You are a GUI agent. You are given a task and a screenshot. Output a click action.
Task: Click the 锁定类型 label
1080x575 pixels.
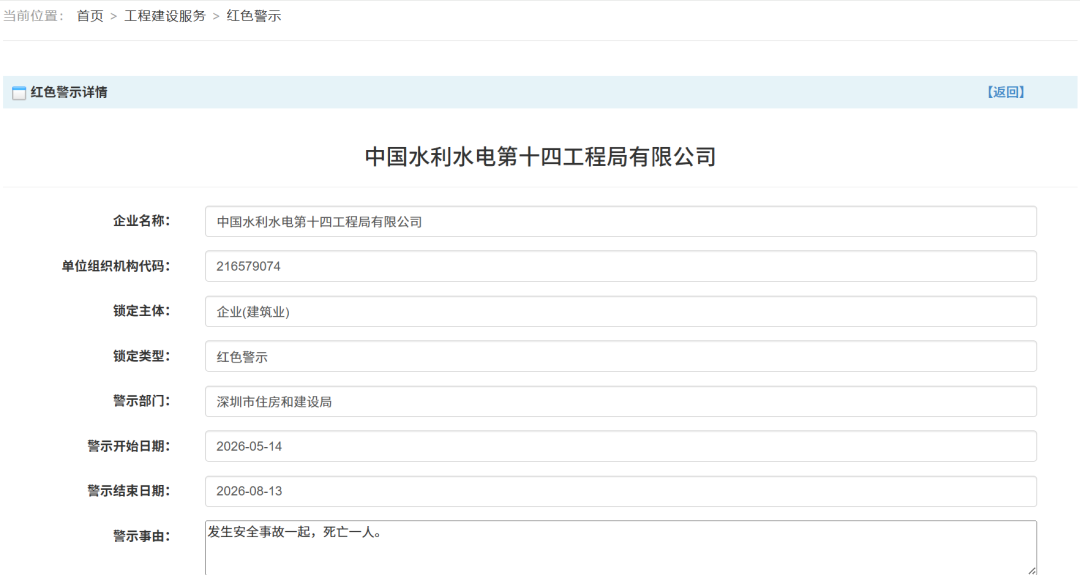pos(141,356)
